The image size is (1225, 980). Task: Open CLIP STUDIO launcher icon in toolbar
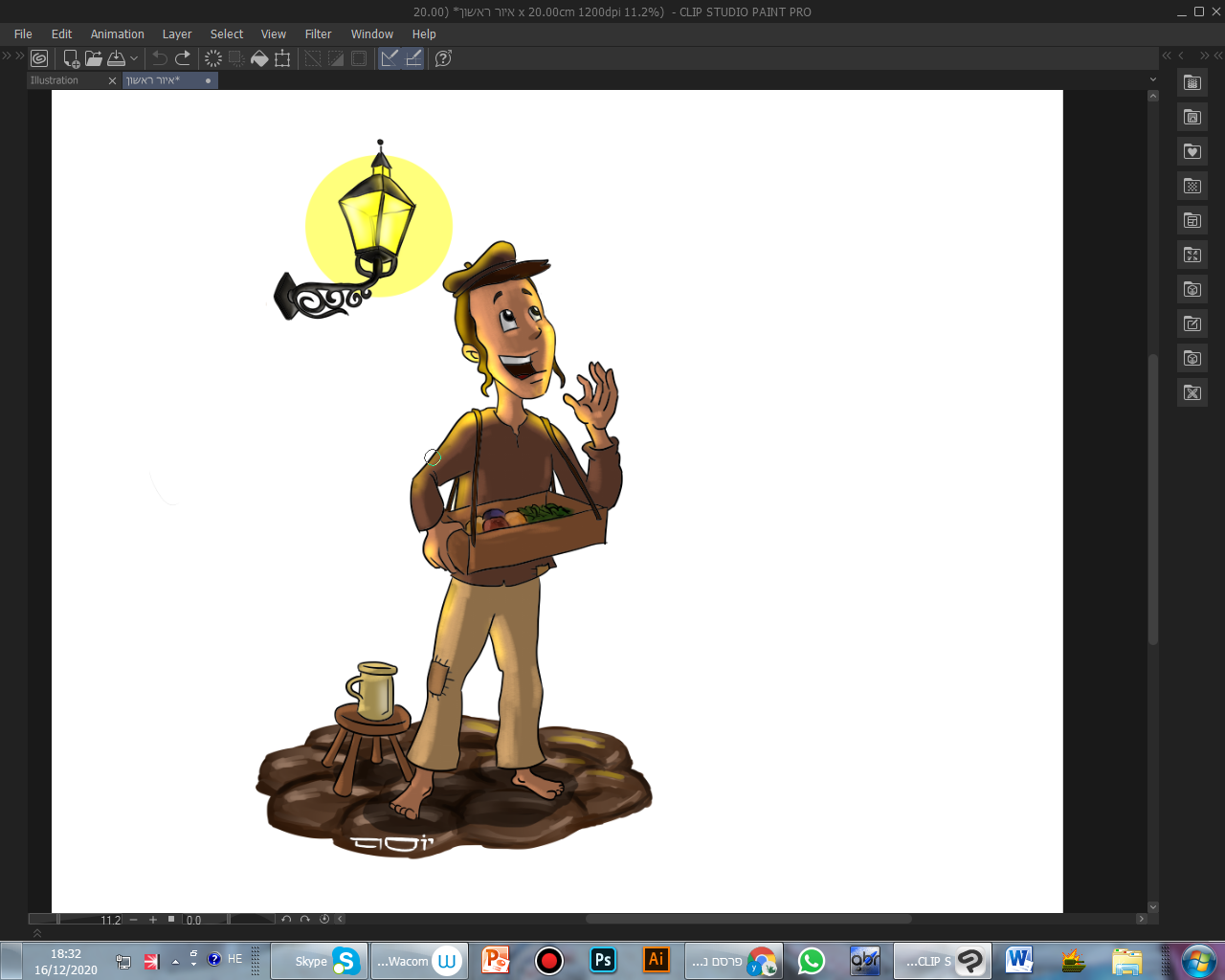pos(39,58)
